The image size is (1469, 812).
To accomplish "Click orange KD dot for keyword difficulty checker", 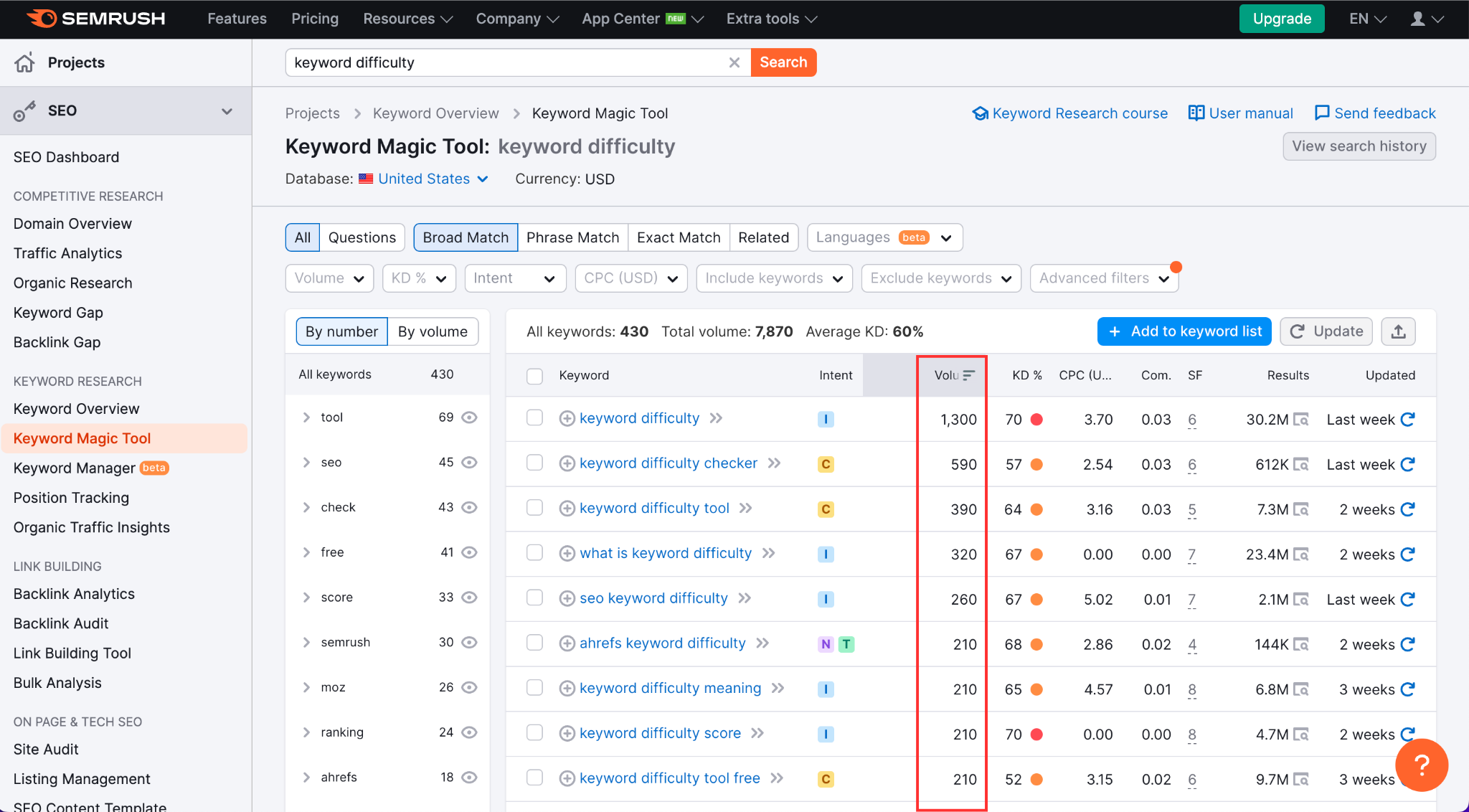I will (1036, 465).
